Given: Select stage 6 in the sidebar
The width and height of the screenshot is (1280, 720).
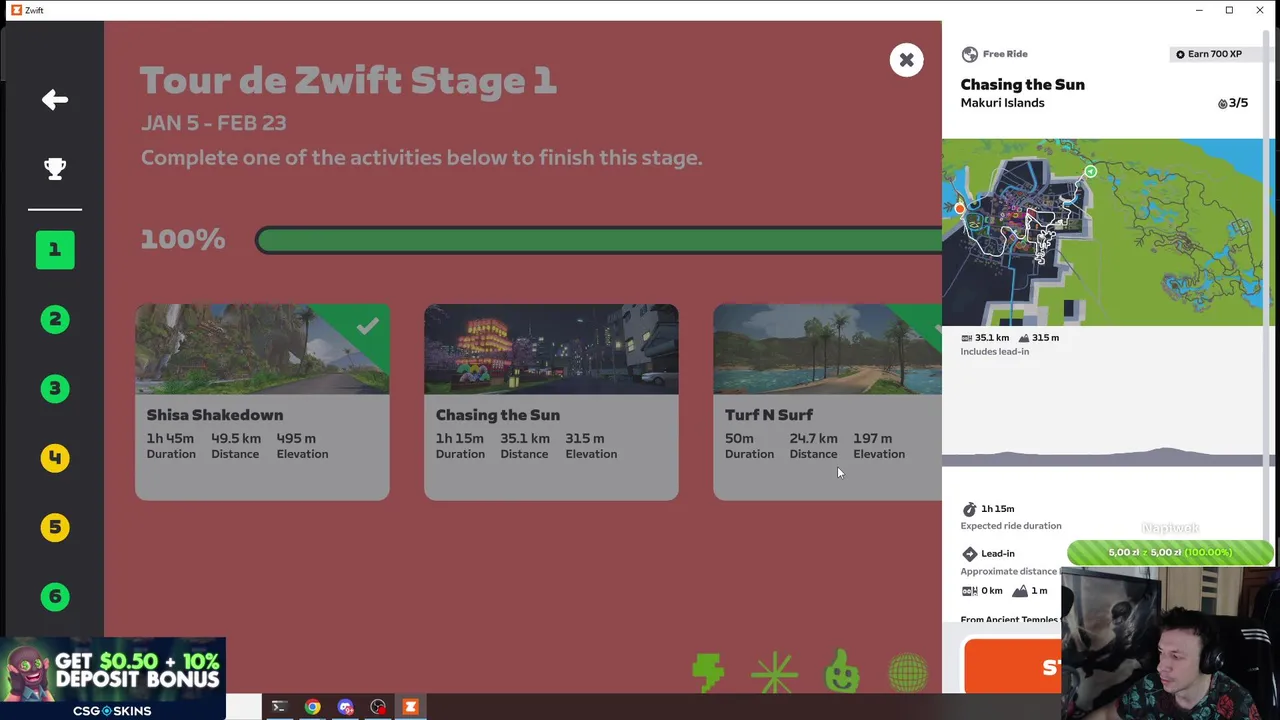Looking at the screenshot, I should (55, 596).
